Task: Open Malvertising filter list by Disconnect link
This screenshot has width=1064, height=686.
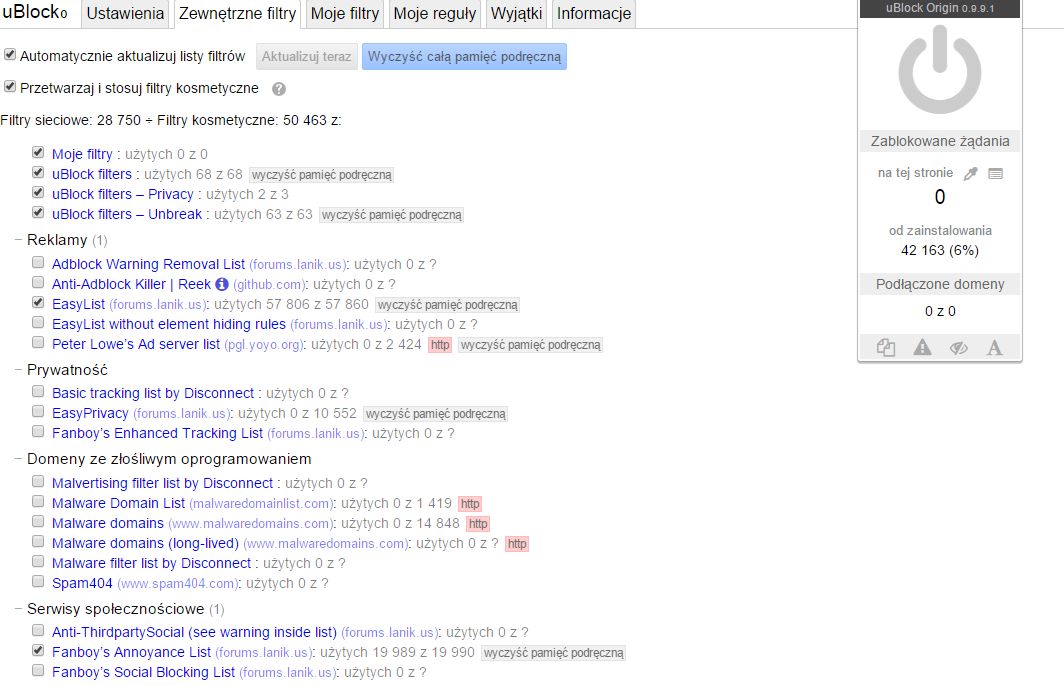Action: click(x=162, y=484)
